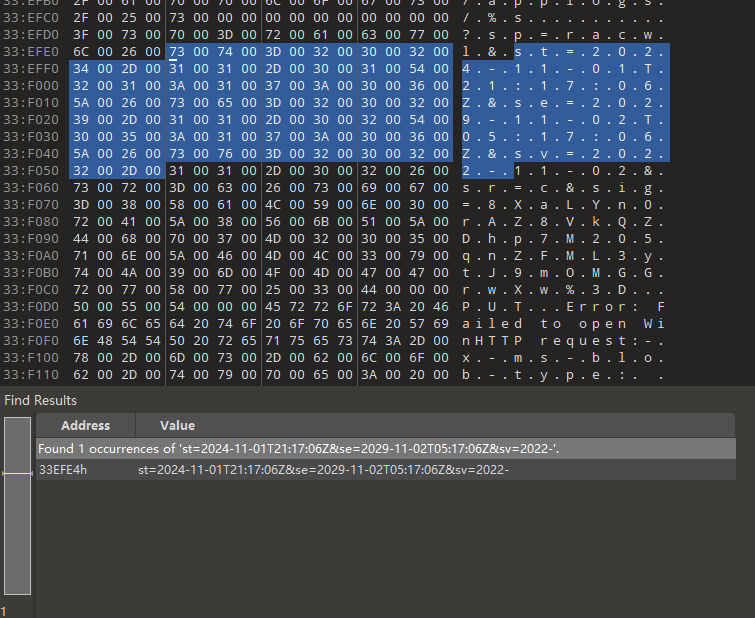Click first highlighted hex byte 73 at row 33:EFE0

coord(177,52)
